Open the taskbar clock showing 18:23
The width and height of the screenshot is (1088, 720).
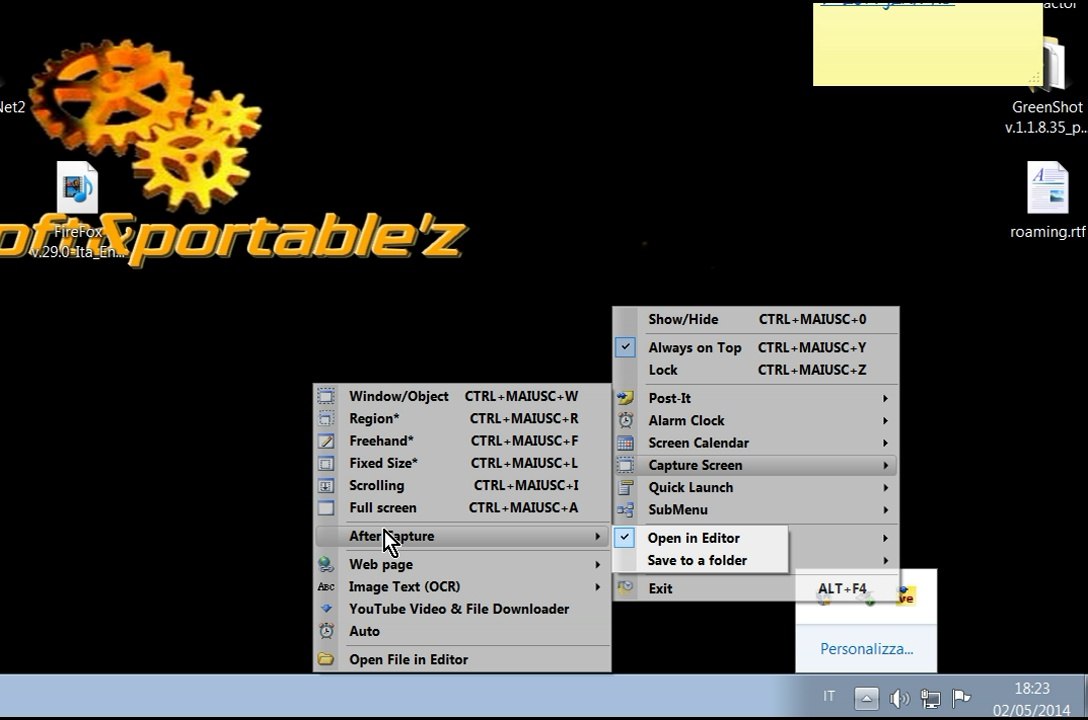click(1032, 699)
